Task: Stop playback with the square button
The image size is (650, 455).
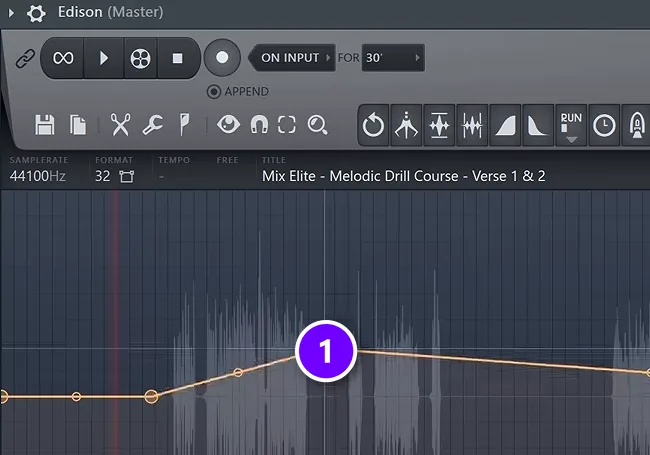Action: (x=177, y=58)
